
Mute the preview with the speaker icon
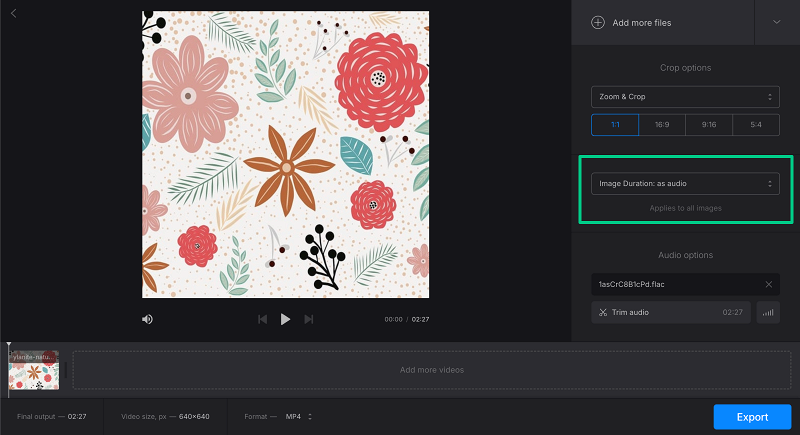[x=147, y=319]
